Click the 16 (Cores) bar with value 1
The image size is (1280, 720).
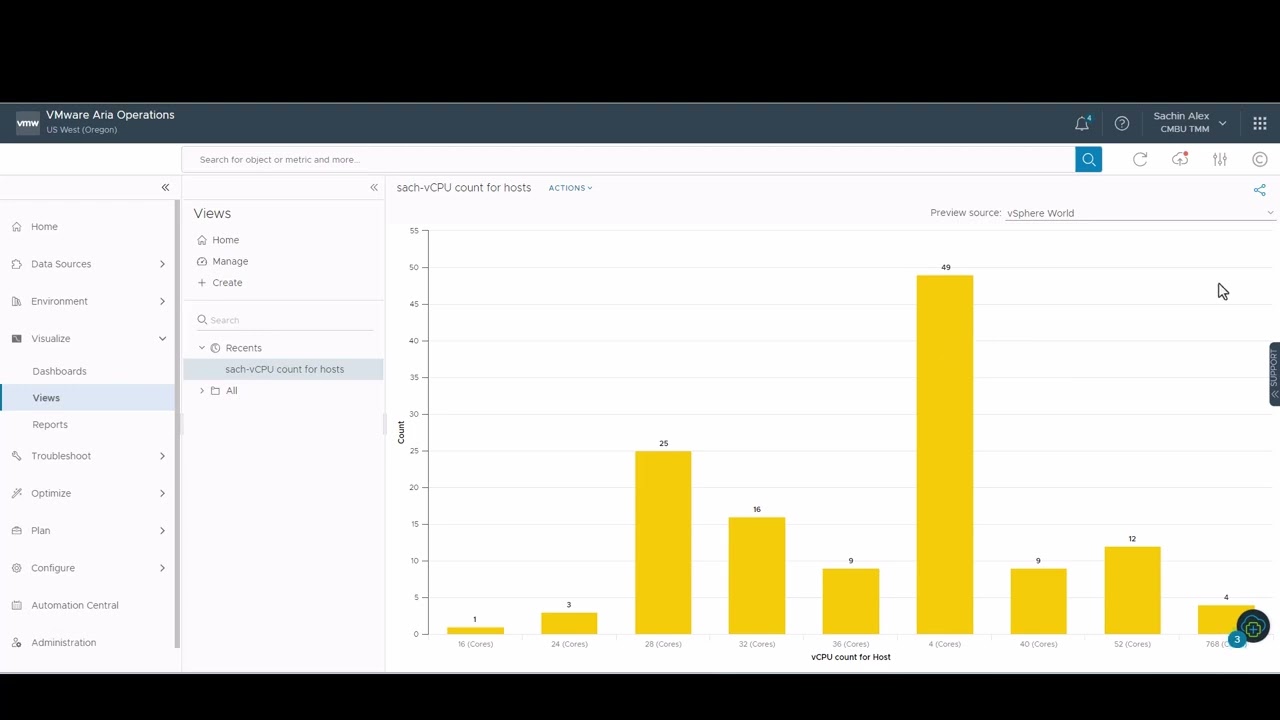click(475, 630)
